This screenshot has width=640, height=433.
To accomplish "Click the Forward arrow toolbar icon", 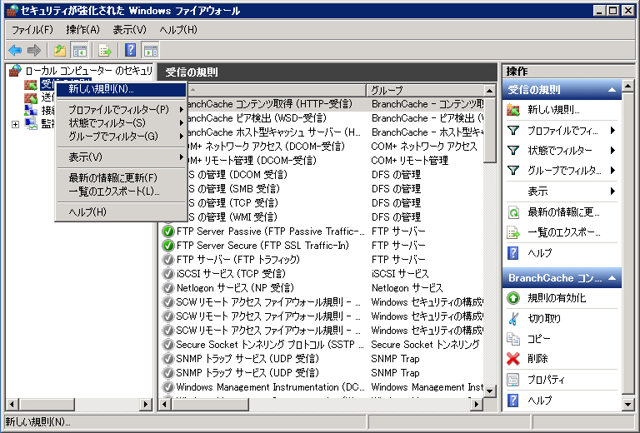I will pyautogui.click(x=34, y=51).
